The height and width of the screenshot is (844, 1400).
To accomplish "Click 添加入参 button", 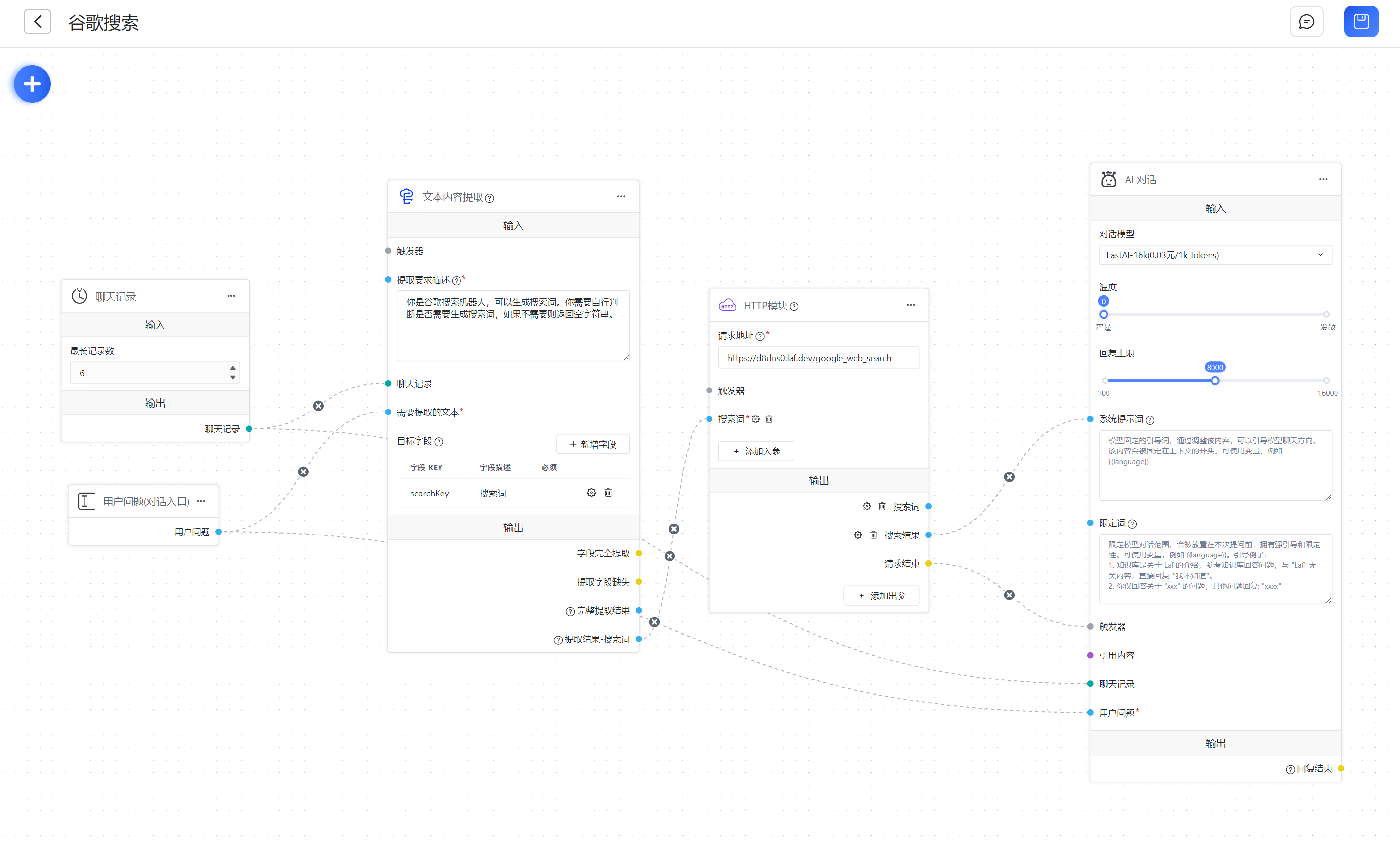I will tap(756, 451).
